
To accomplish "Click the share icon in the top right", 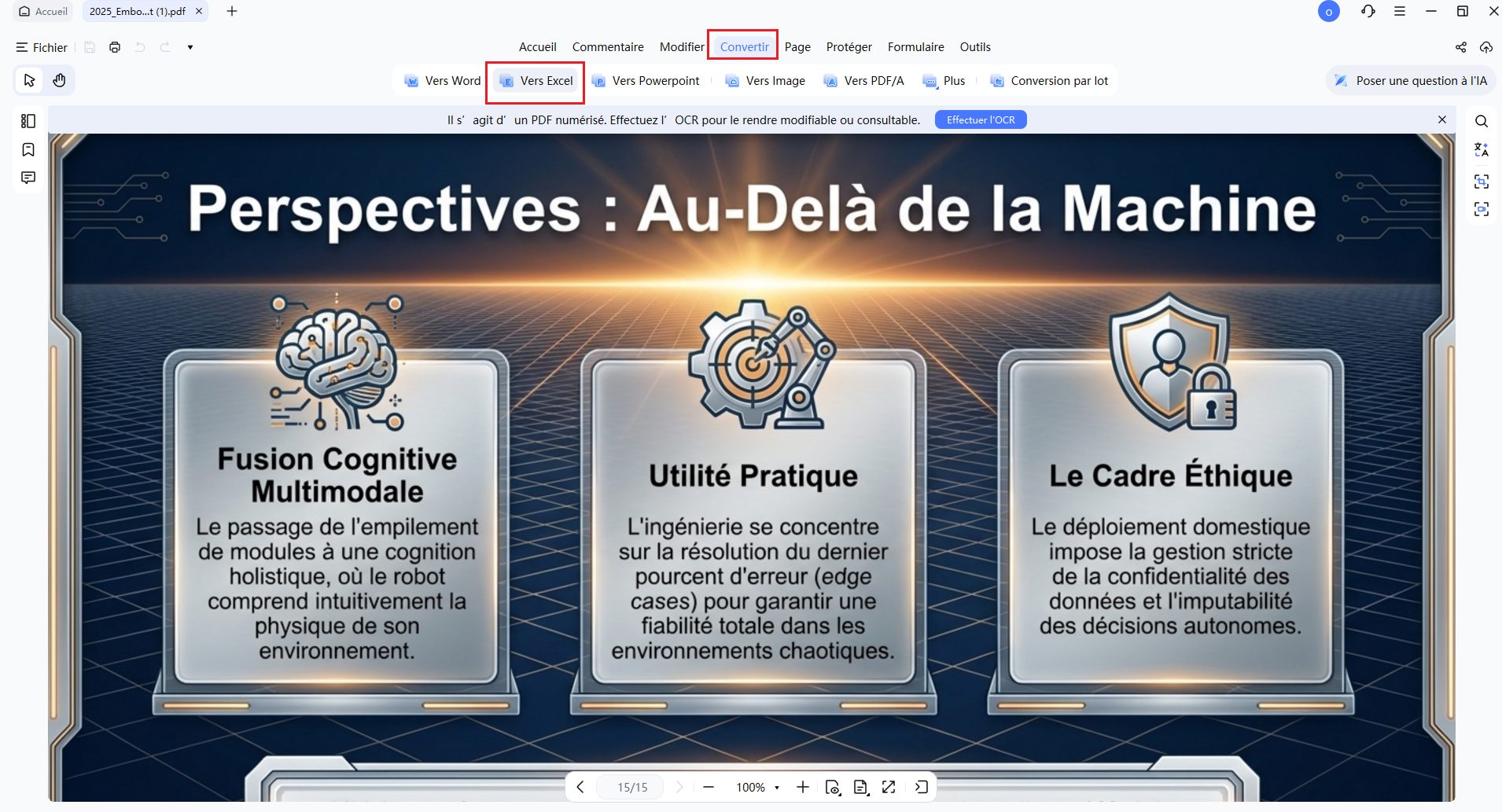I will coord(1461,47).
